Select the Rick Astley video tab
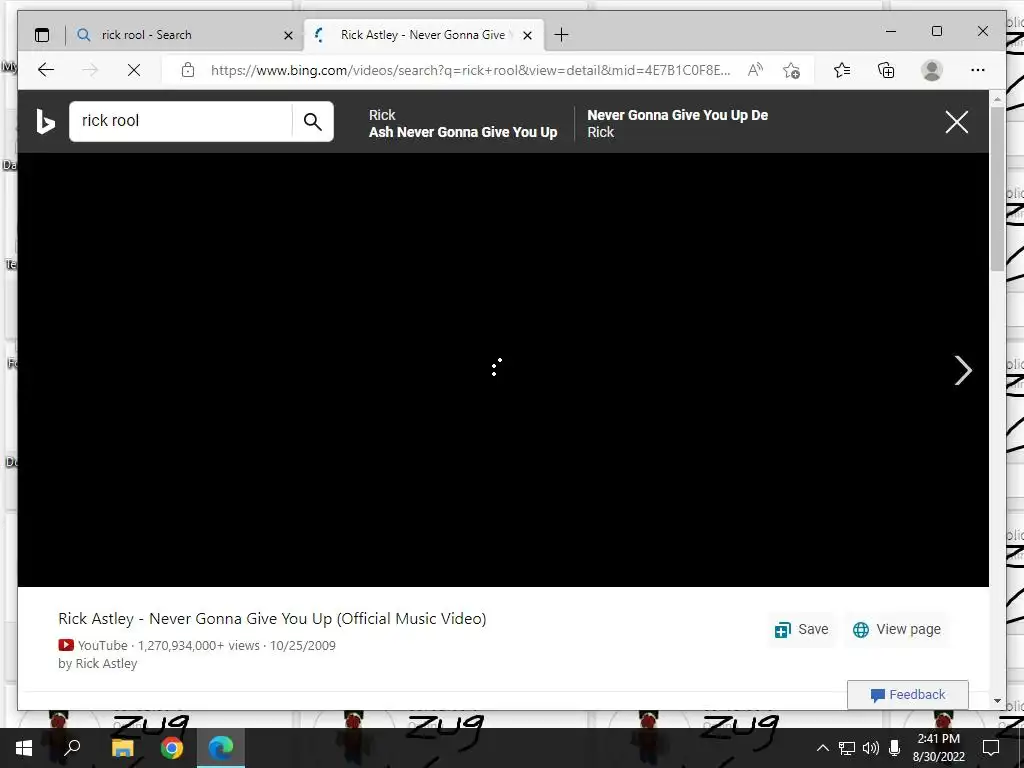The height and width of the screenshot is (768, 1024). (424, 35)
